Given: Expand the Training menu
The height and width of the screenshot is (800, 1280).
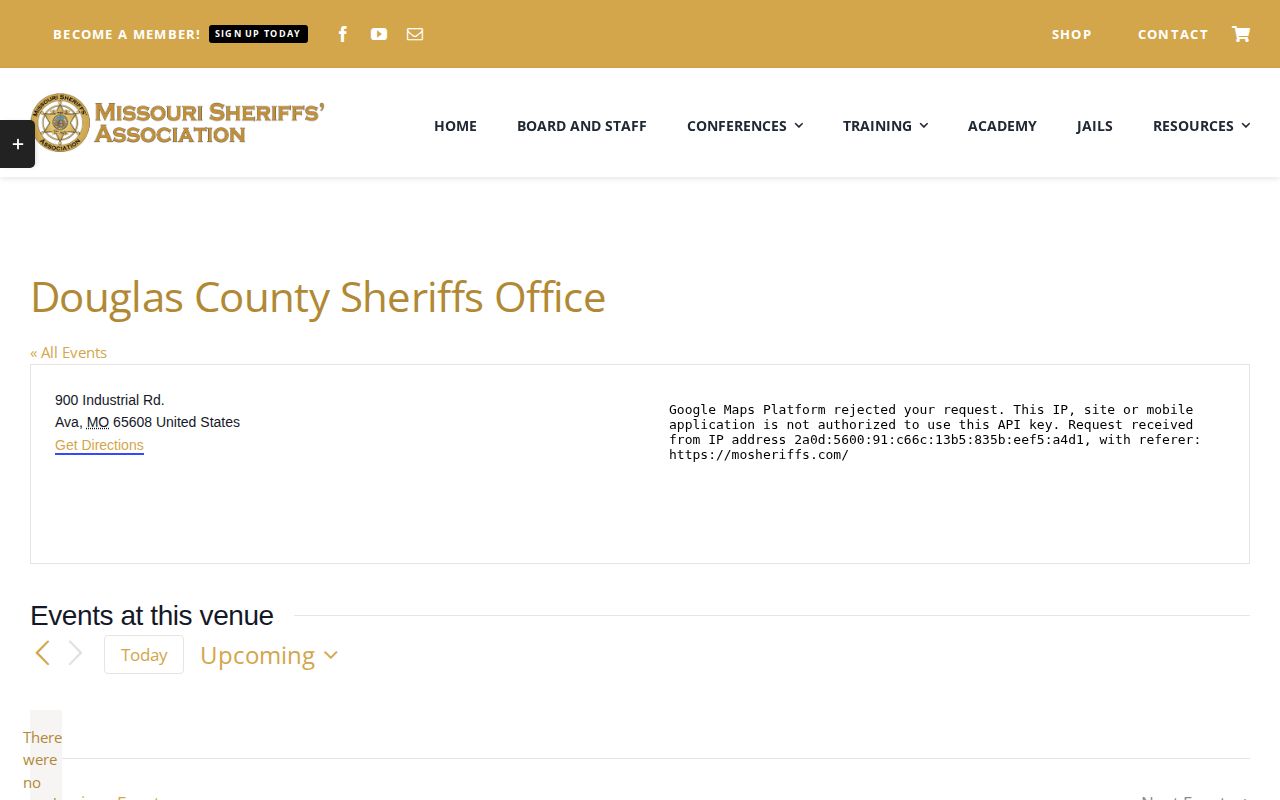Looking at the screenshot, I should click(x=885, y=126).
